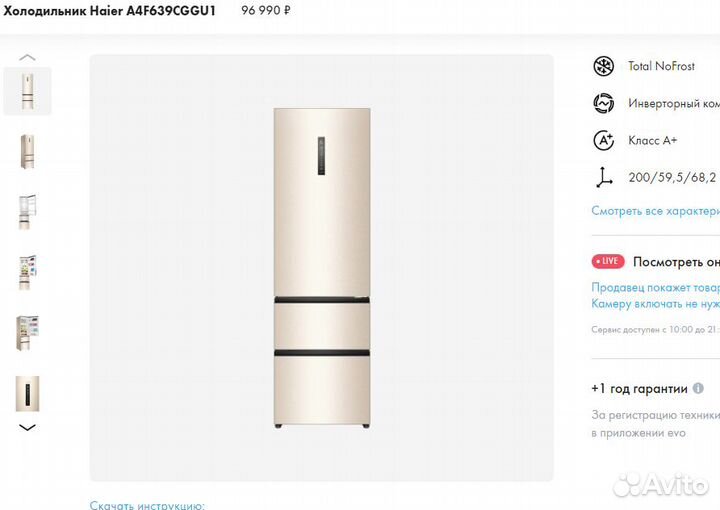
Task: Click the energy class A+ icon
Action: (x=603, y=140)
